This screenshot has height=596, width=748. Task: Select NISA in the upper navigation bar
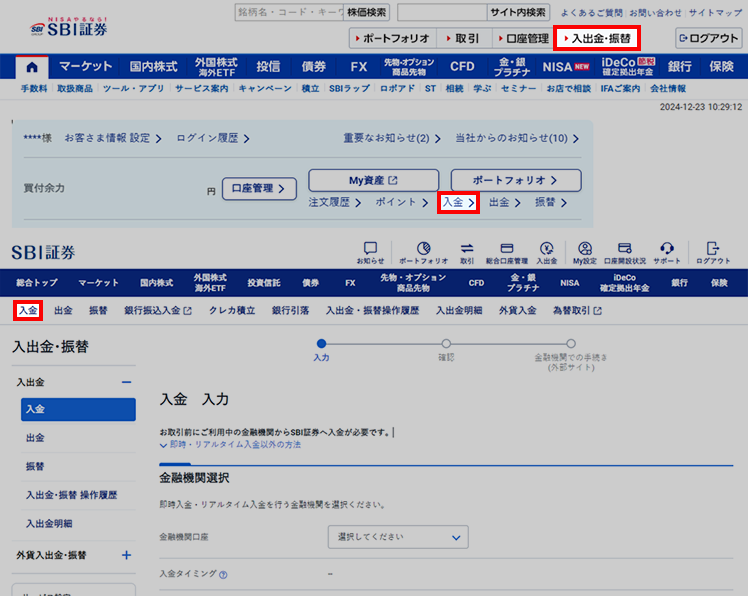pos(566,66)
